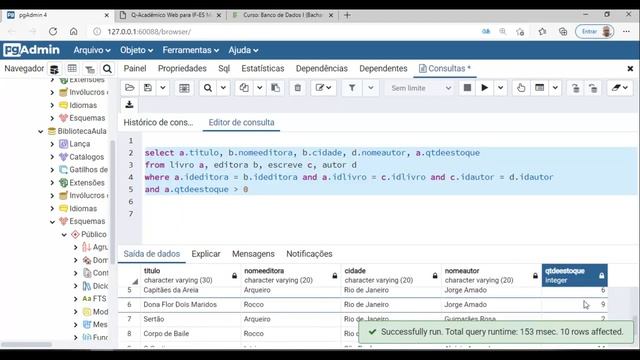
Task: Open the Ferramentas menu
Action: 191,50
